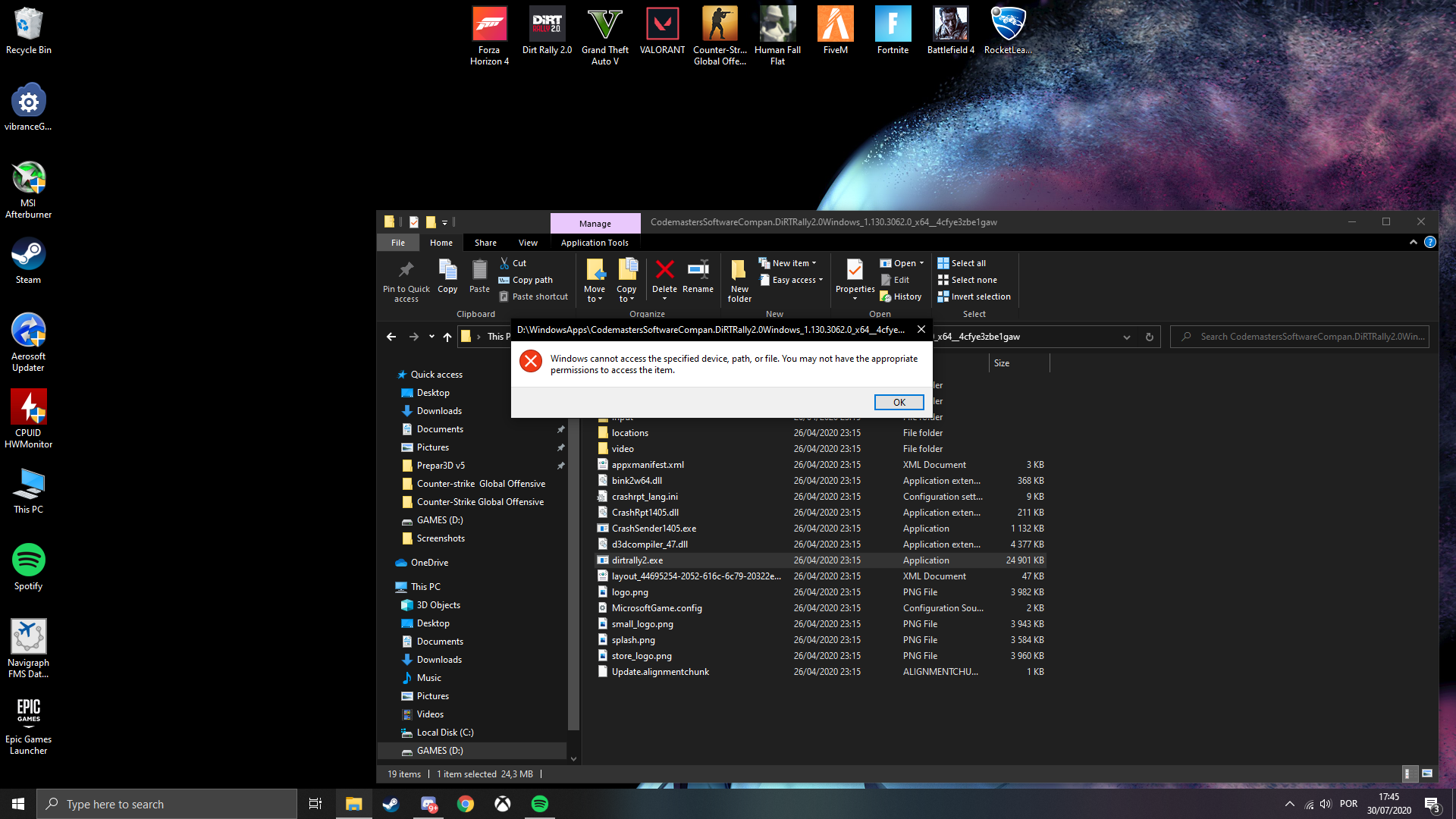Click the View tab in ribbon
Viewport: 1456px width, 819px height.
528,243
